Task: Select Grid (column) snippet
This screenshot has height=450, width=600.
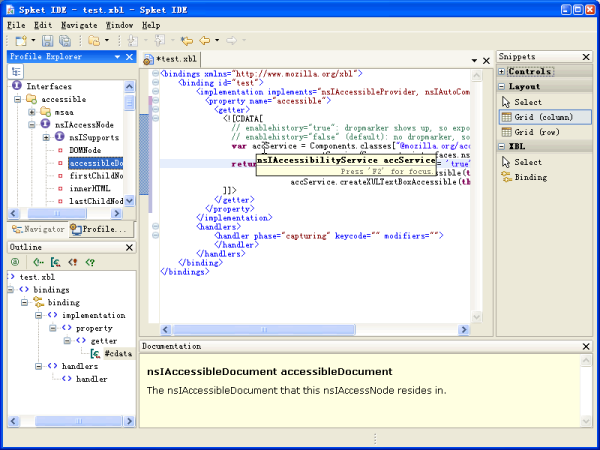Action: click(x=545, y=117)
